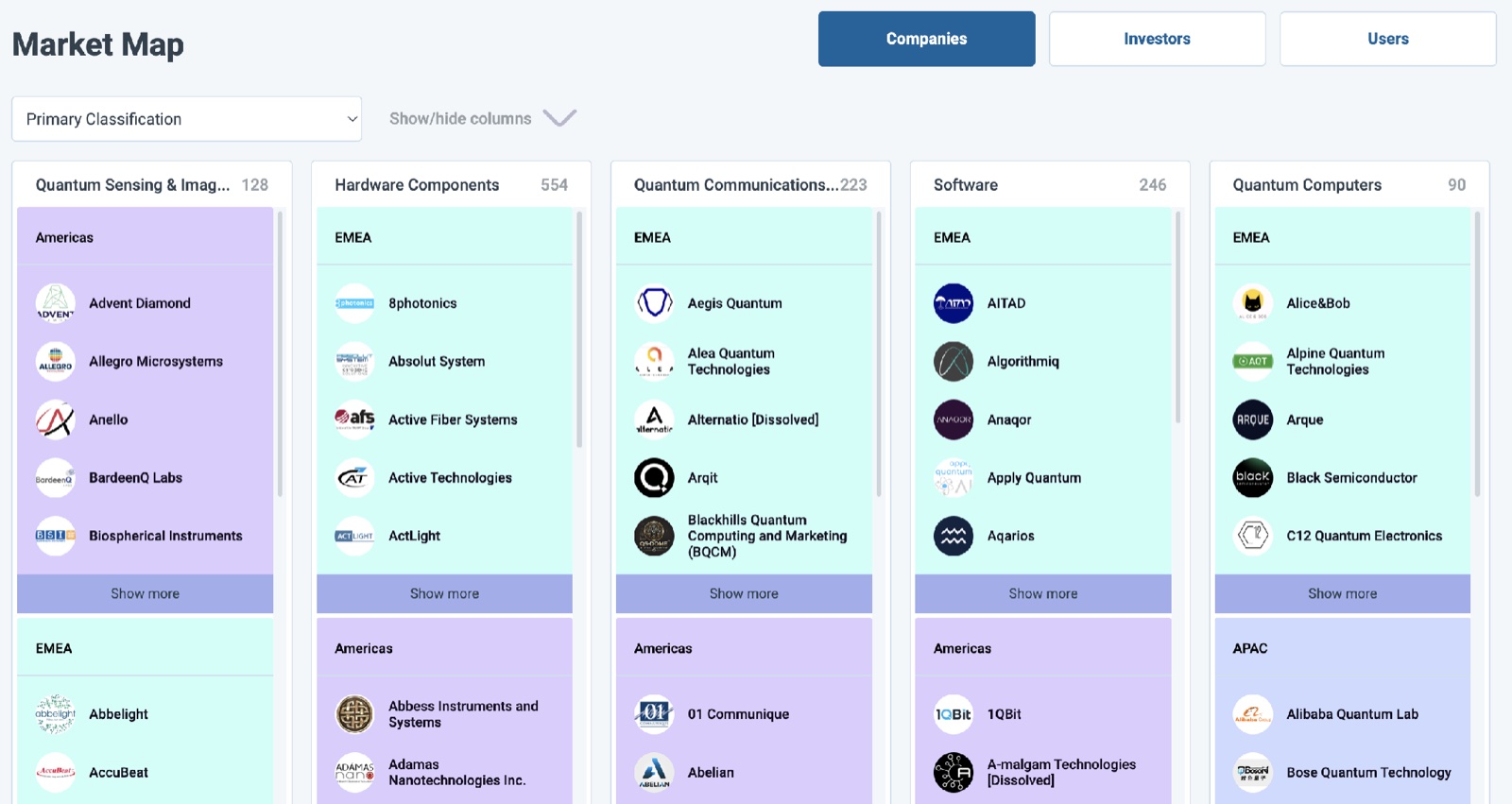The image size is (1512, 804).
Task: Click the C12 Quantum Electronics logo
Action: click(1253, 536)
